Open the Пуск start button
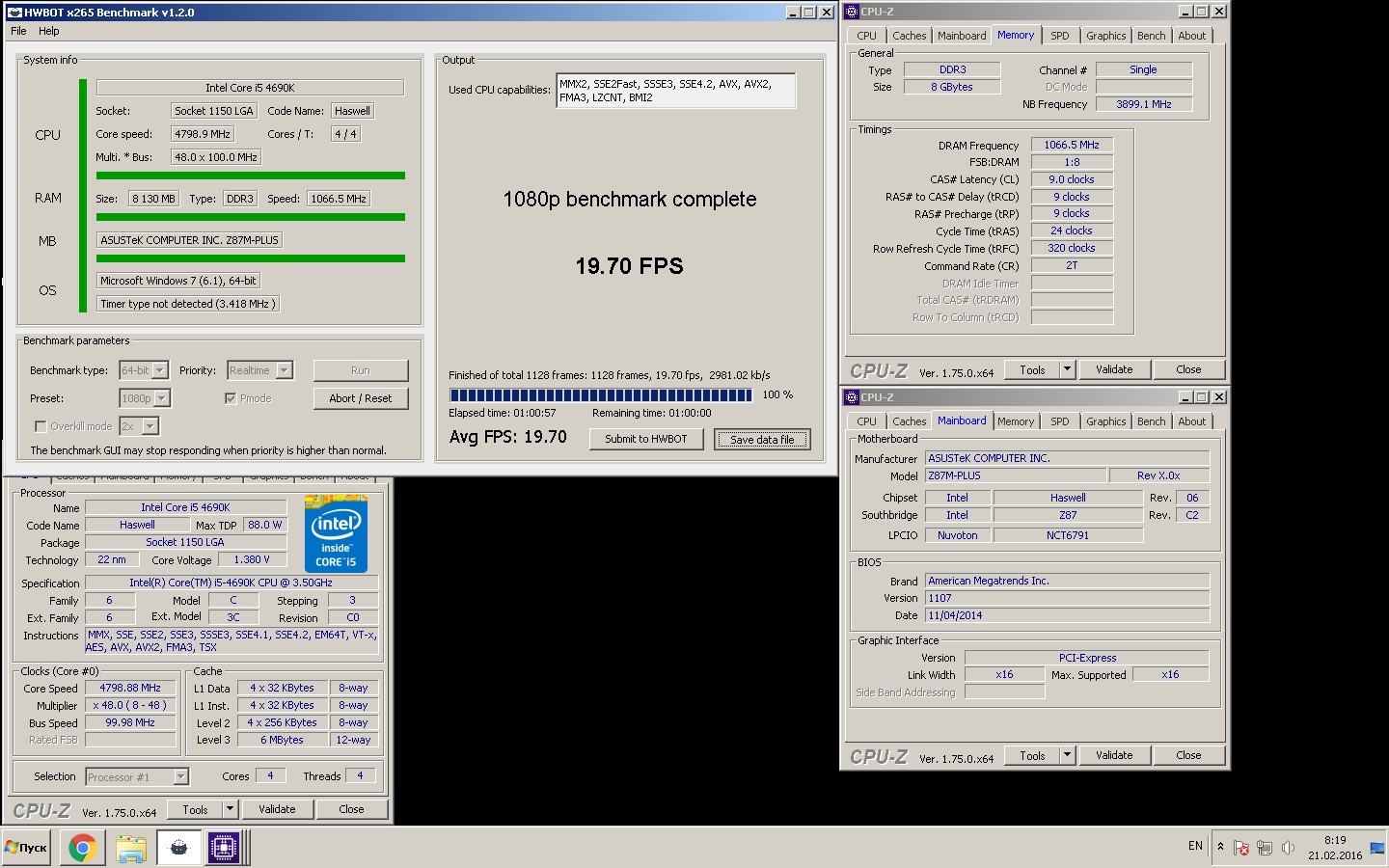This screenshot has height=868, width=1389. (26, 848)
